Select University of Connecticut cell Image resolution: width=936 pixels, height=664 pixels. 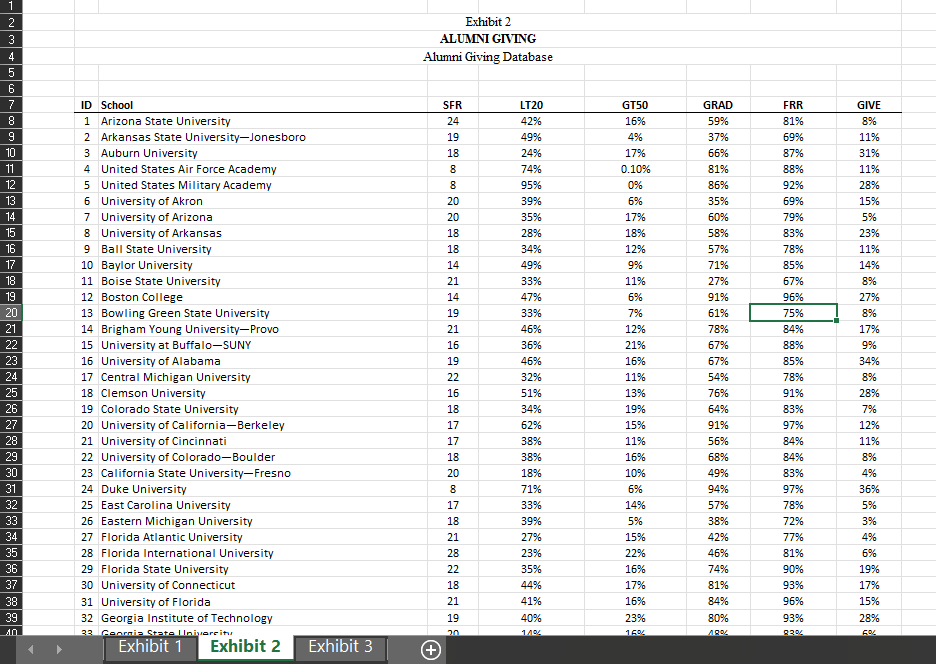click(263, 585)
